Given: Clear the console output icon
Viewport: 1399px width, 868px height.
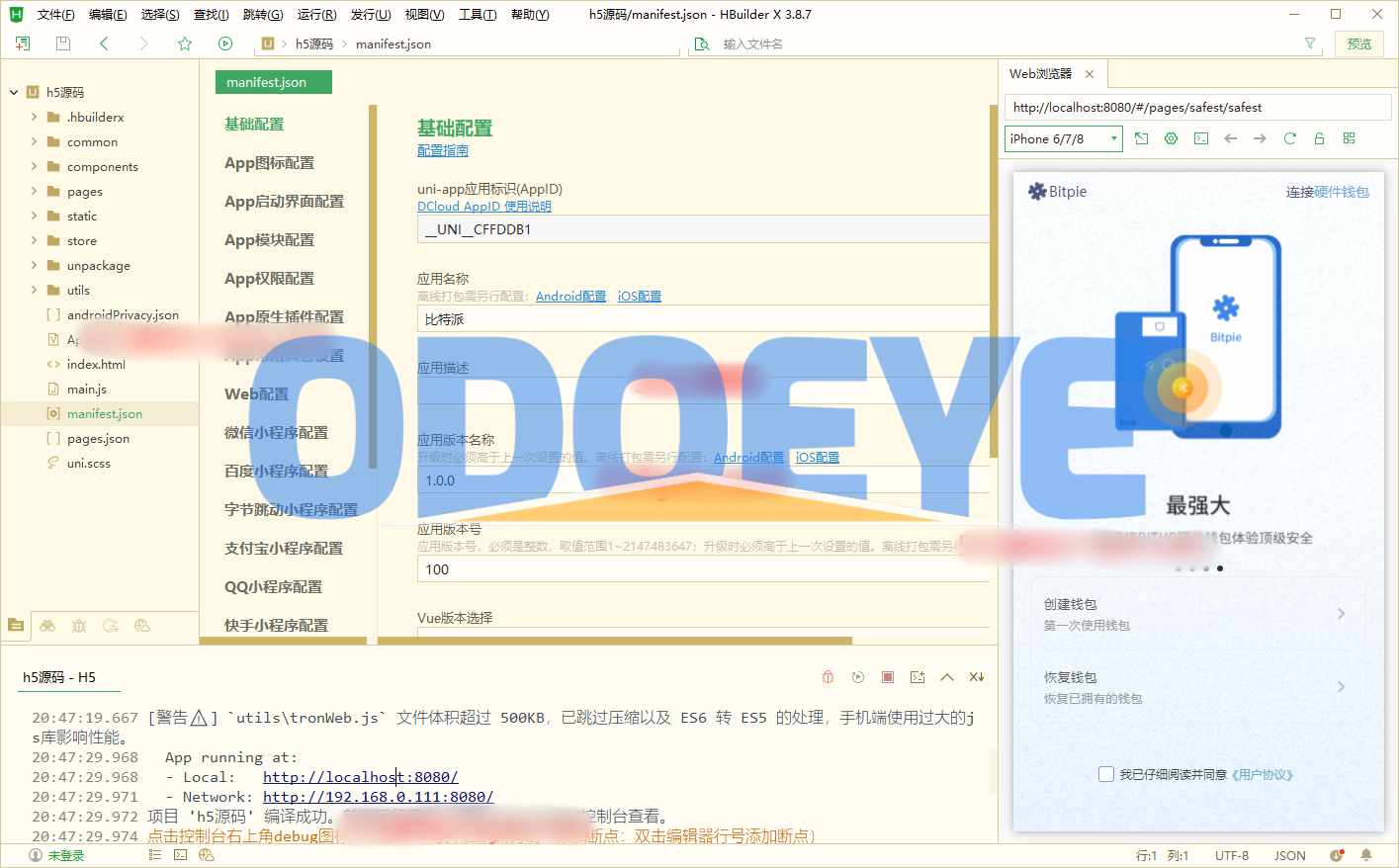Looking at the screenshot, I should [x=977, y=677].
